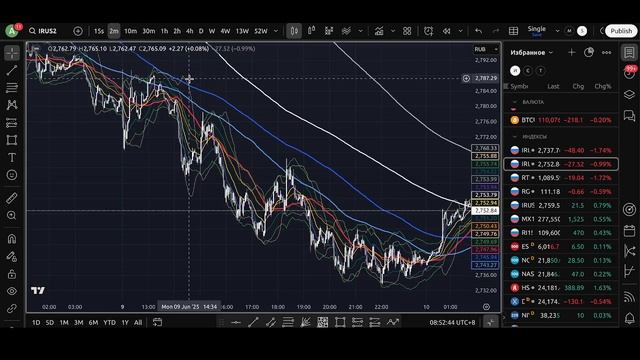Expand the replay options dropdown arrow
Screen dimensions: 640x360
tap(460, 31)
